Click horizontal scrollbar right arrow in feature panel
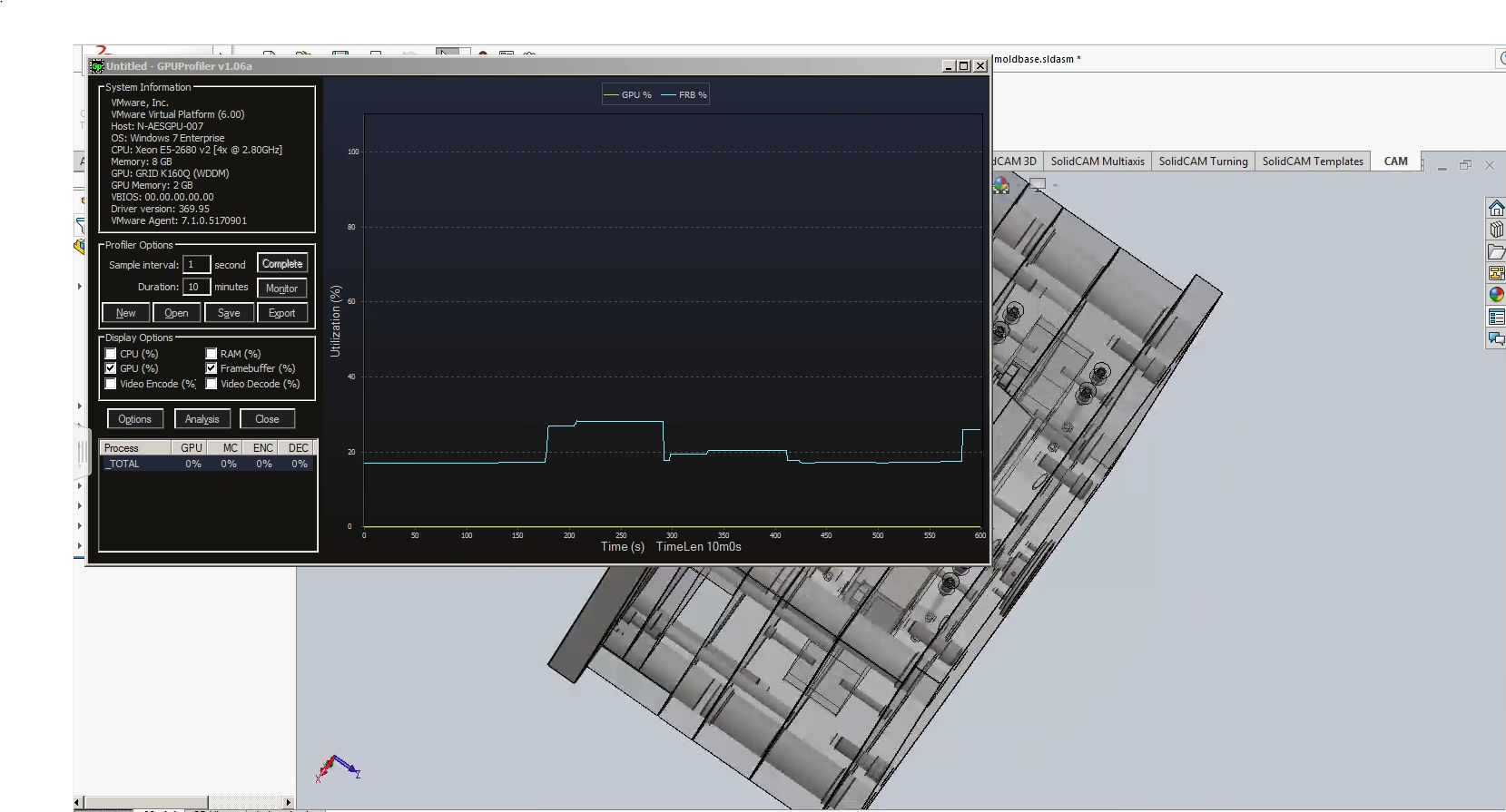The image size is (1506, 812). (x=289, y=802)
